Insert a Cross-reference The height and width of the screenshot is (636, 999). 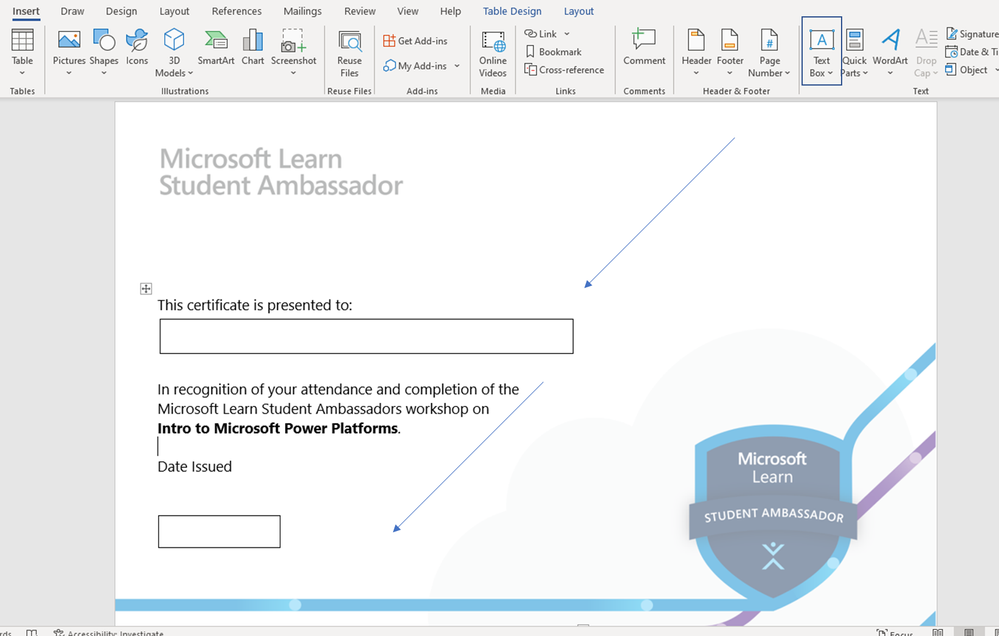pyautogui.click(x=564, y=69)
